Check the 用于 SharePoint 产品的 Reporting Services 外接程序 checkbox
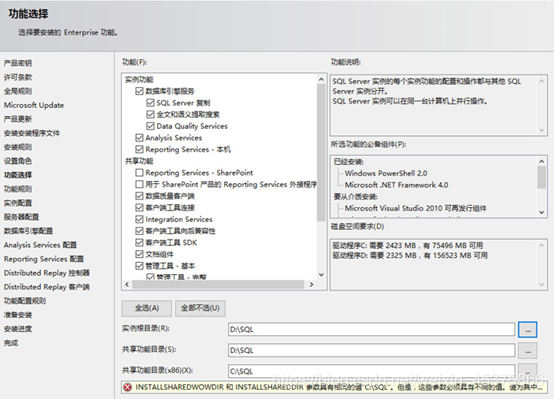This screenshot has height=399, width=554. (x=139, y=184)
